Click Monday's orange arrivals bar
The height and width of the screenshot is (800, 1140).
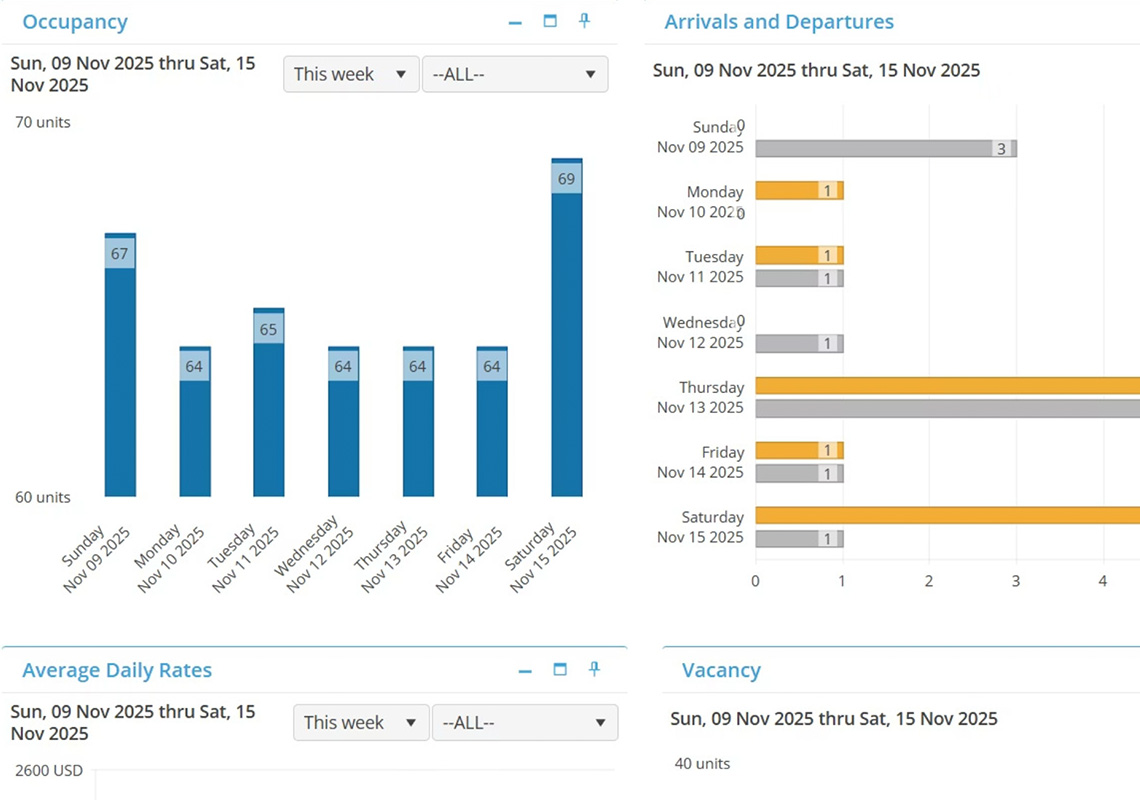pyautogui.click(x=797, y=190)
